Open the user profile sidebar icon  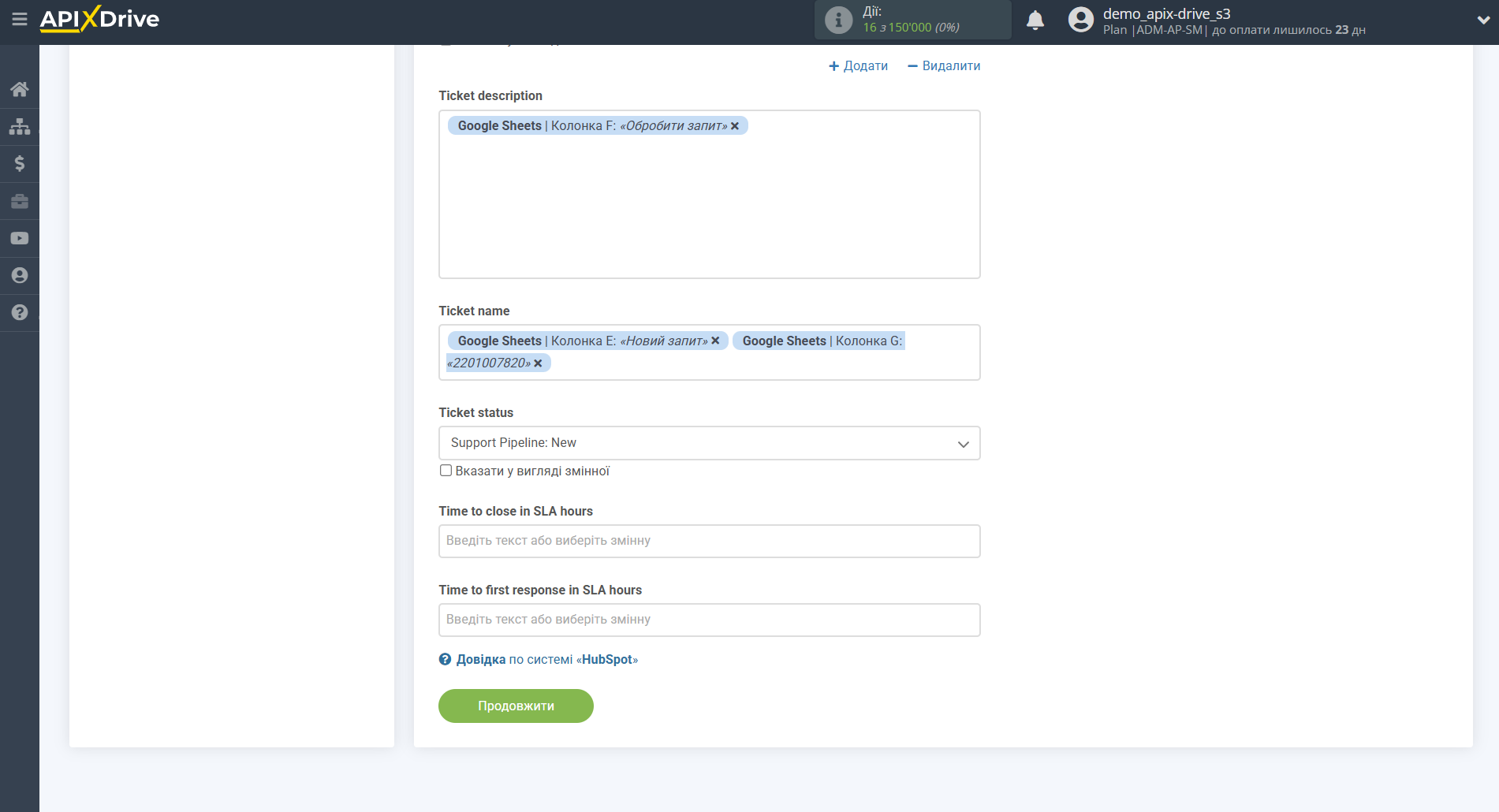pyautogui.click(x=20, y=275)
